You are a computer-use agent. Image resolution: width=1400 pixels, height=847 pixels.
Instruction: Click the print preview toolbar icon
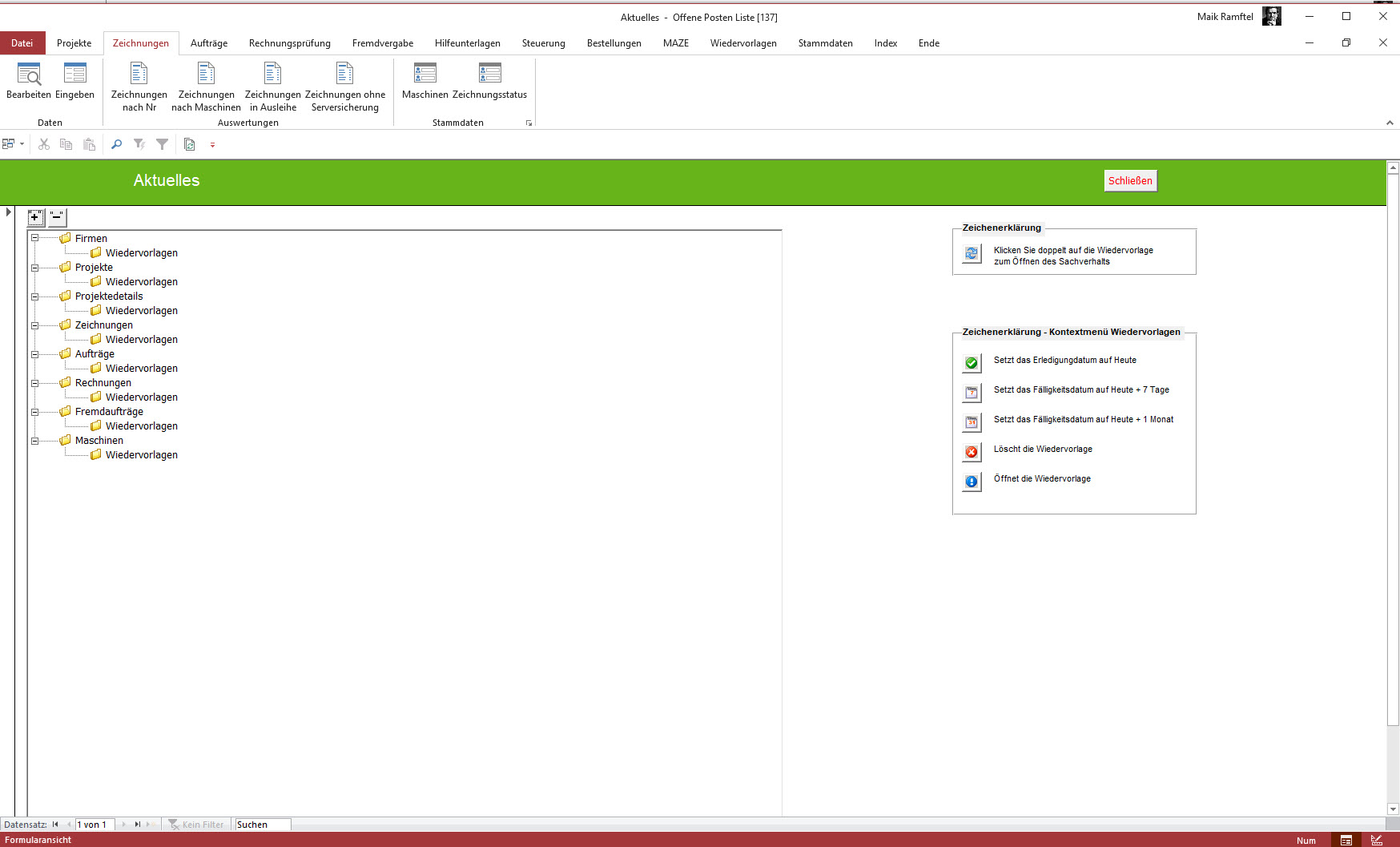click(x=190, y=144)
